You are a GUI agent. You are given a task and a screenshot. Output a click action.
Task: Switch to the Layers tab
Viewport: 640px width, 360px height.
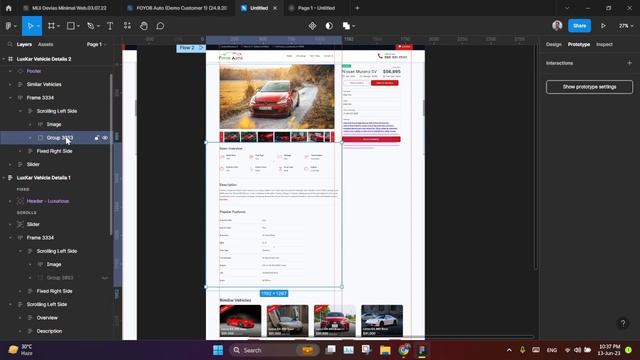(24, 44)
